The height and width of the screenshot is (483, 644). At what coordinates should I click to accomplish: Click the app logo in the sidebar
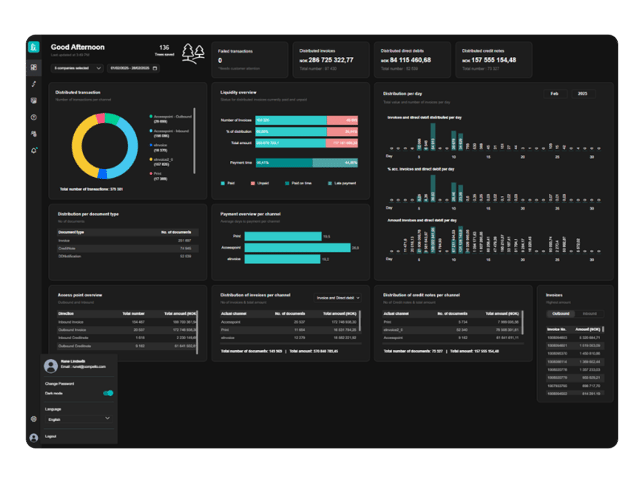pyautogui.click(x=33, y=47)
